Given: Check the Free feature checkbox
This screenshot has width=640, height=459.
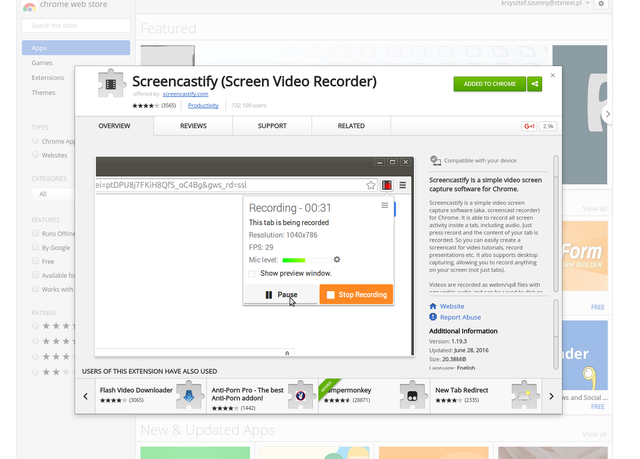Looking at the screenshot, I should 36,261.
